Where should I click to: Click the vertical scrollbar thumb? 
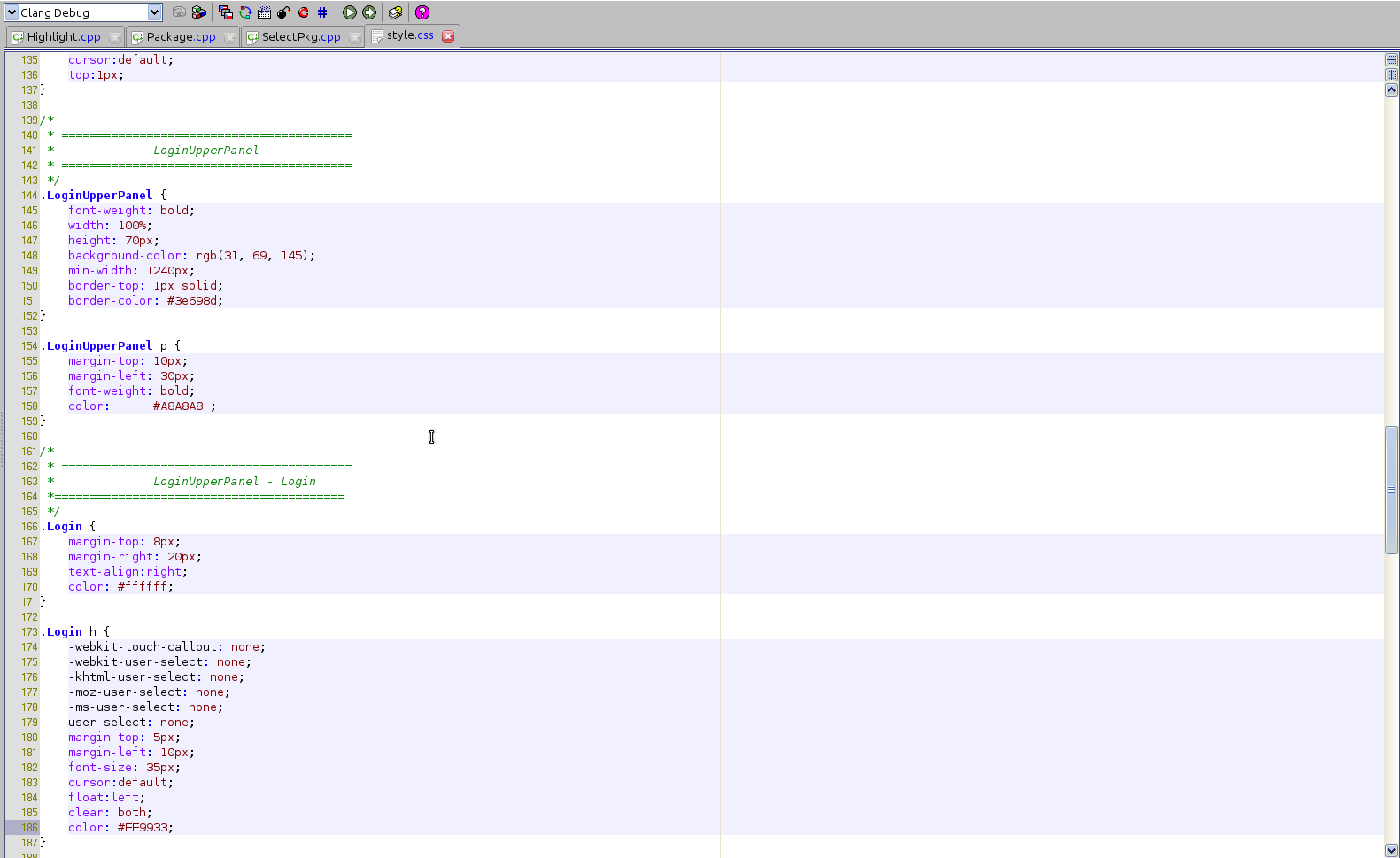coord(1391,490)
